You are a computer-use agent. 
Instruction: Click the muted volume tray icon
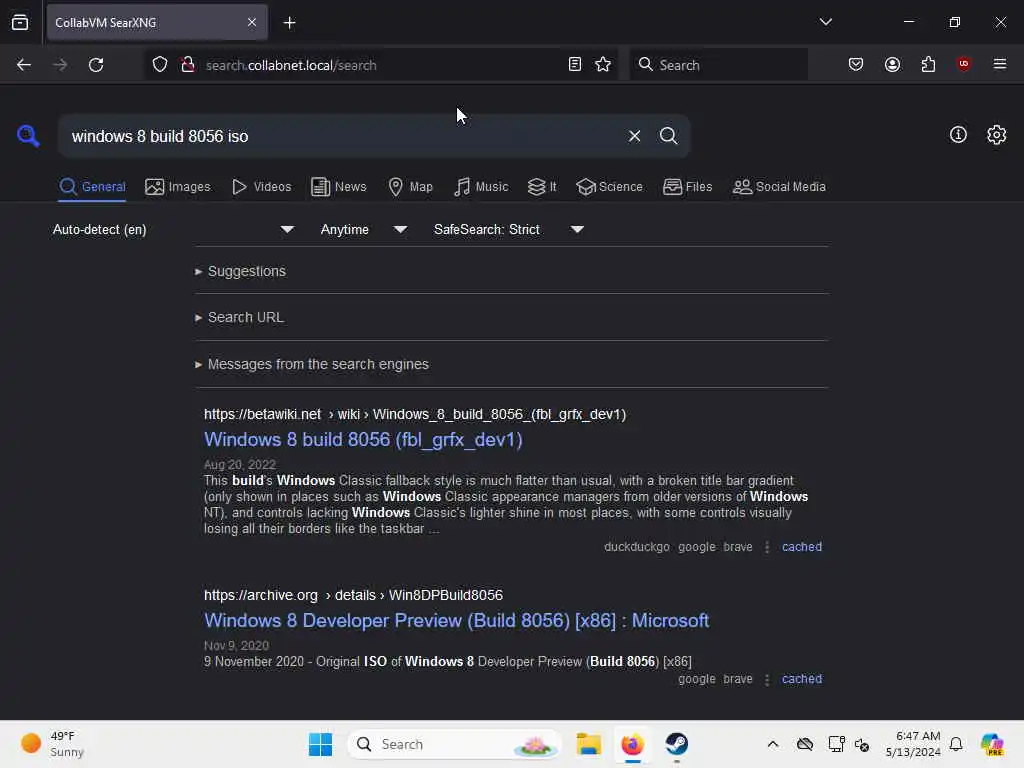[862, 744]
